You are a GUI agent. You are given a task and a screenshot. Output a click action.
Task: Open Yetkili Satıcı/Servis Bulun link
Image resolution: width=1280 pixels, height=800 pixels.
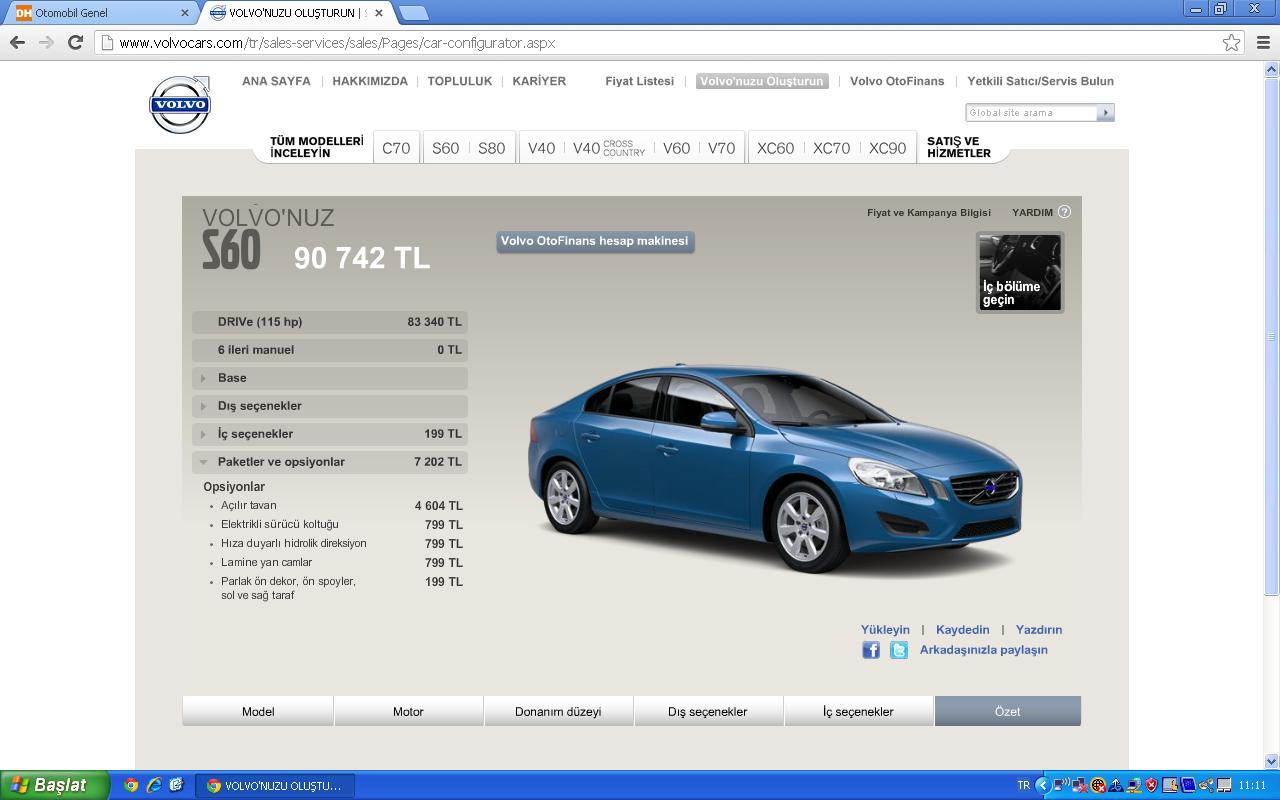(x=1040, y=81)
